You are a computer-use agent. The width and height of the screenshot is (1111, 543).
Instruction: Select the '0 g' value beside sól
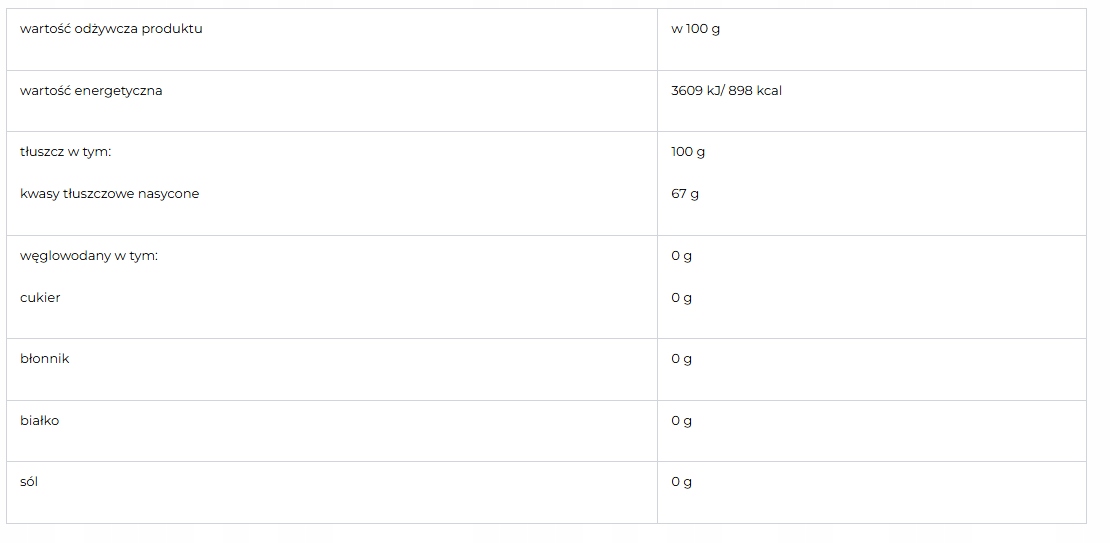tap(681, 482)
